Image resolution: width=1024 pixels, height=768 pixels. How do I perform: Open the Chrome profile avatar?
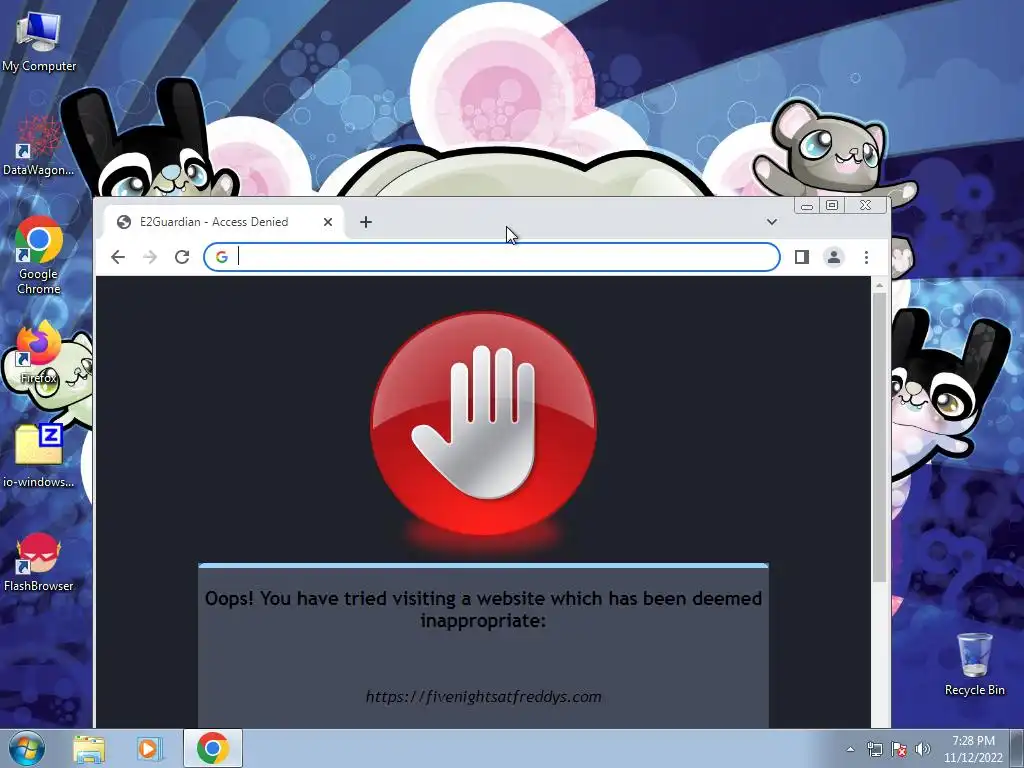coord(834,257)
